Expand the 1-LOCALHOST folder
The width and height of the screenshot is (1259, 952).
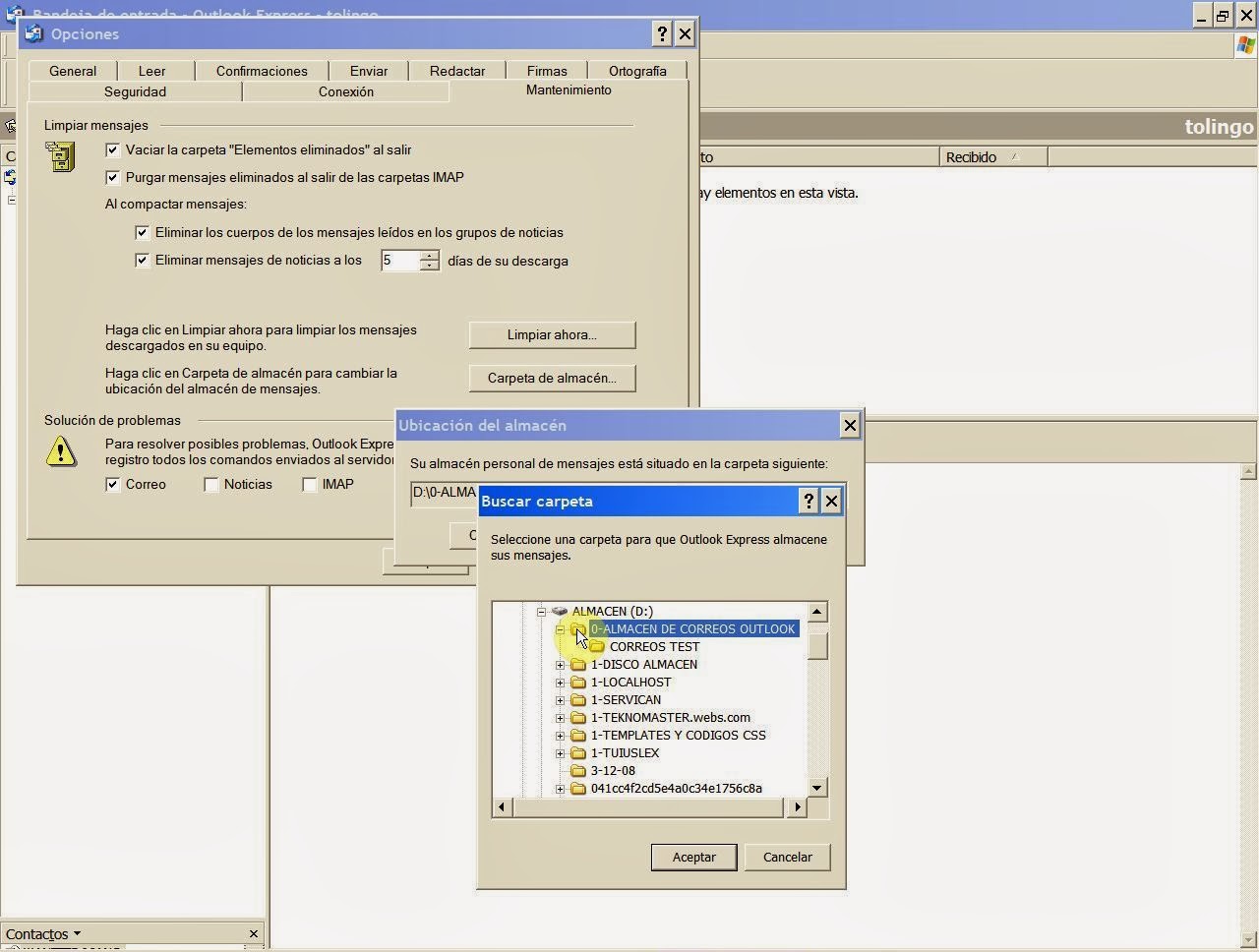point(560,682)
